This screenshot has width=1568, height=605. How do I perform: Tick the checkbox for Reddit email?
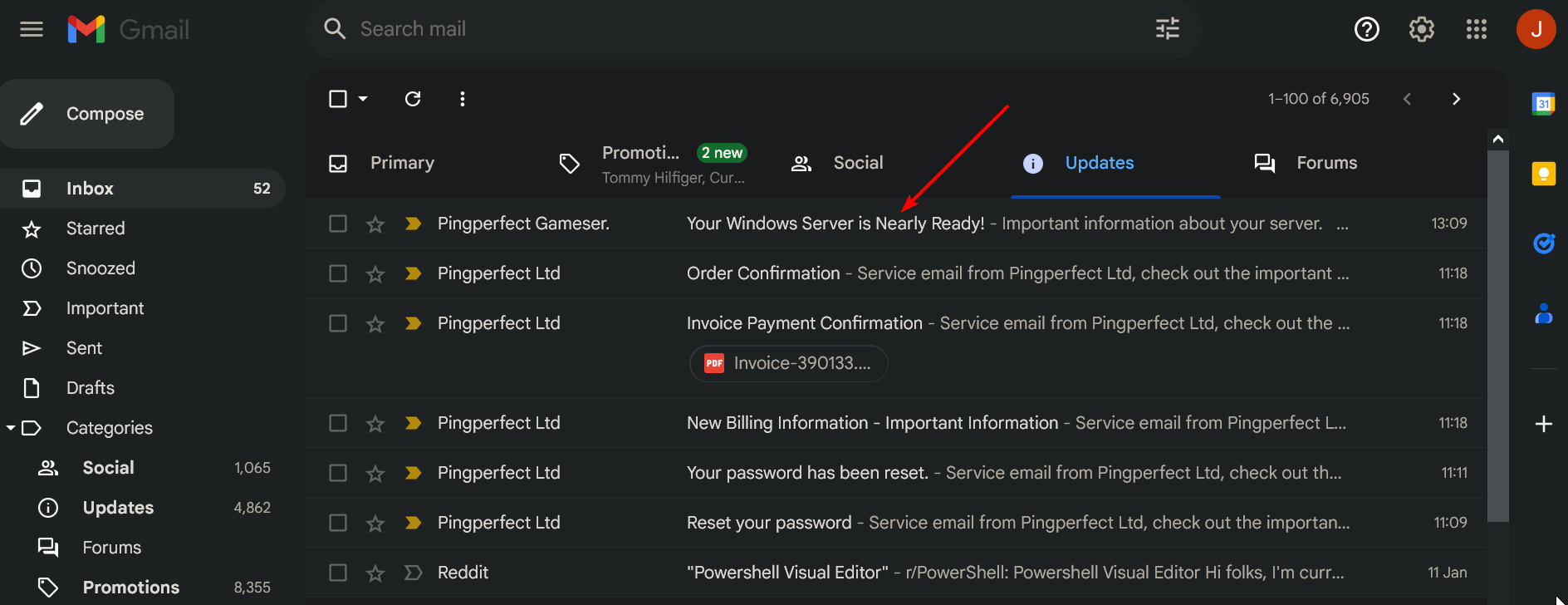click(338, 573)
